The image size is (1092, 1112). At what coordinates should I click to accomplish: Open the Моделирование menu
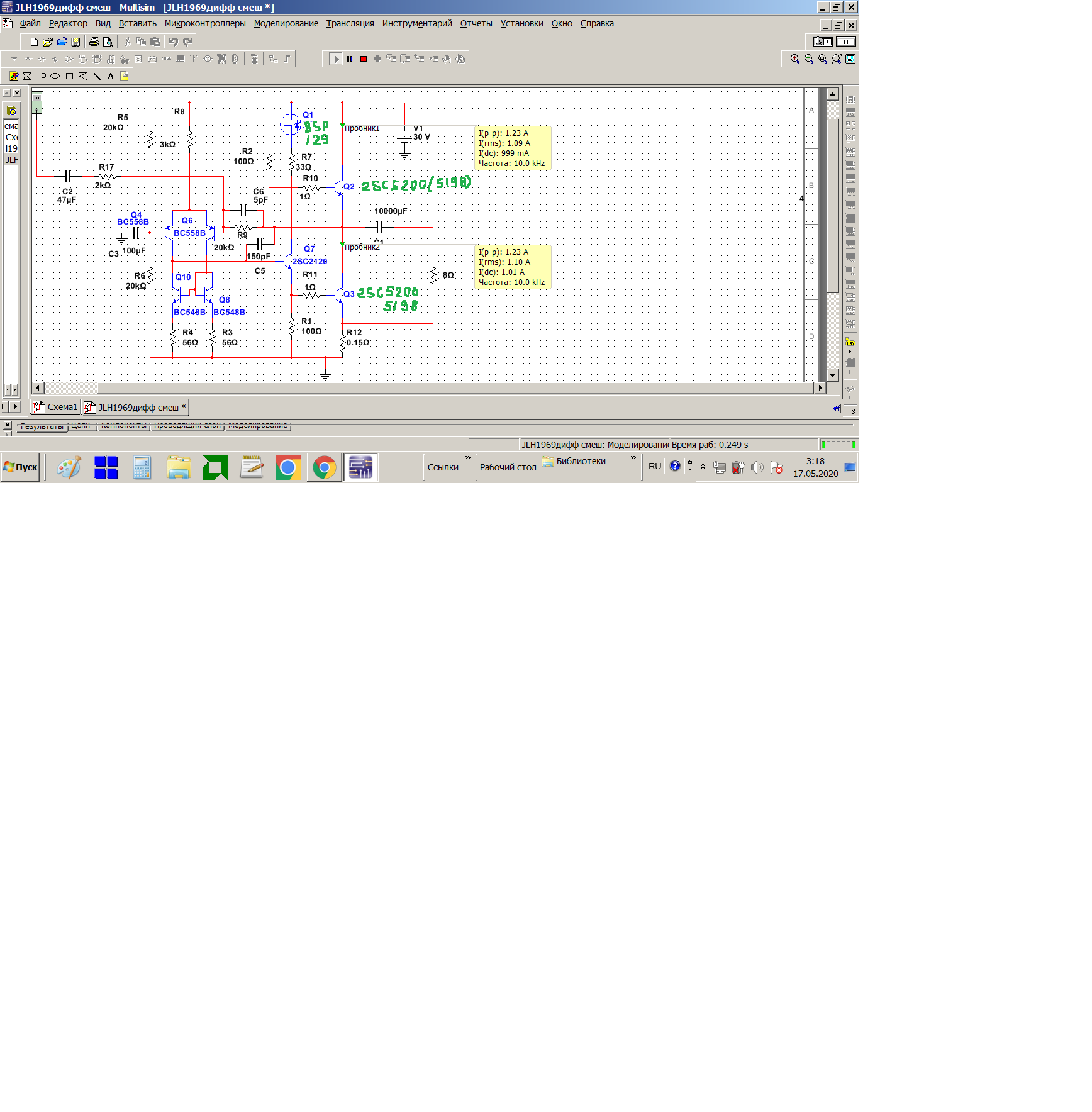coord(286,24)
